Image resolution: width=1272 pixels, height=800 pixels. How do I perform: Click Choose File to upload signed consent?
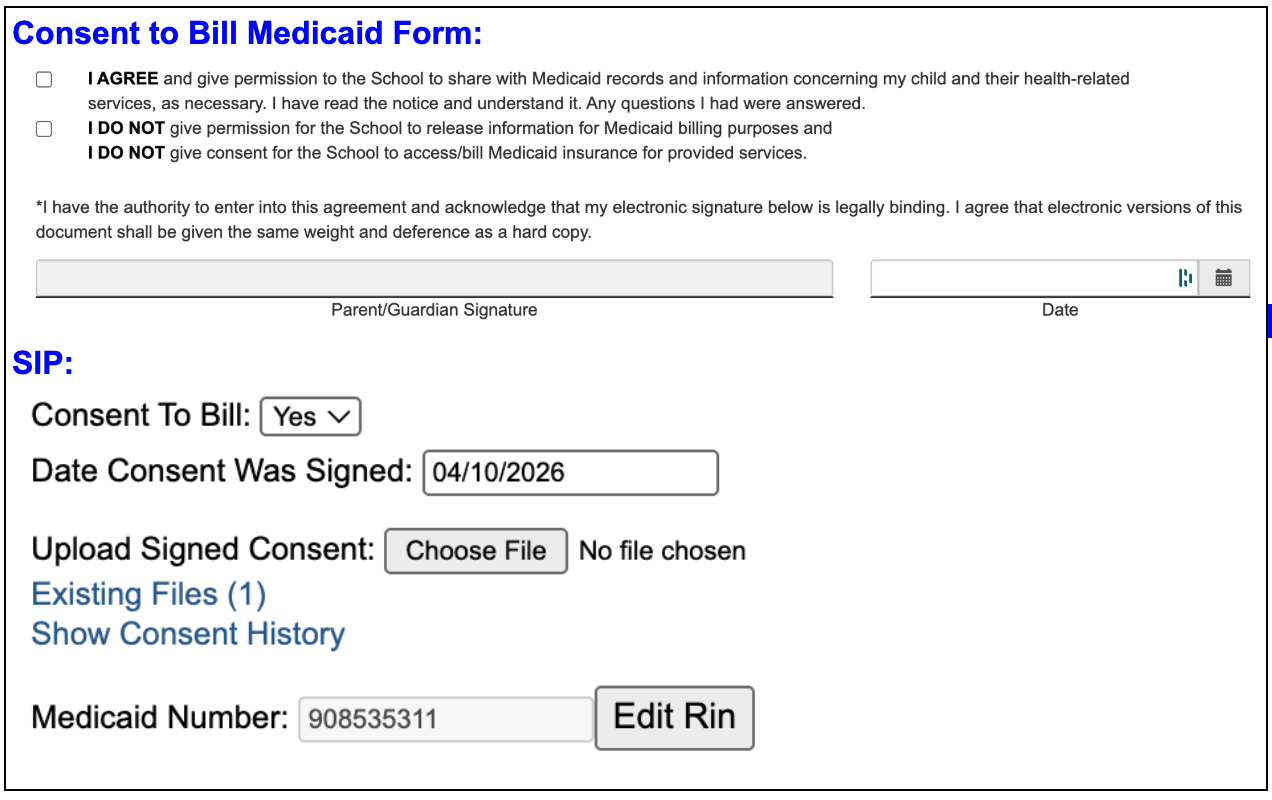point(475,550)
